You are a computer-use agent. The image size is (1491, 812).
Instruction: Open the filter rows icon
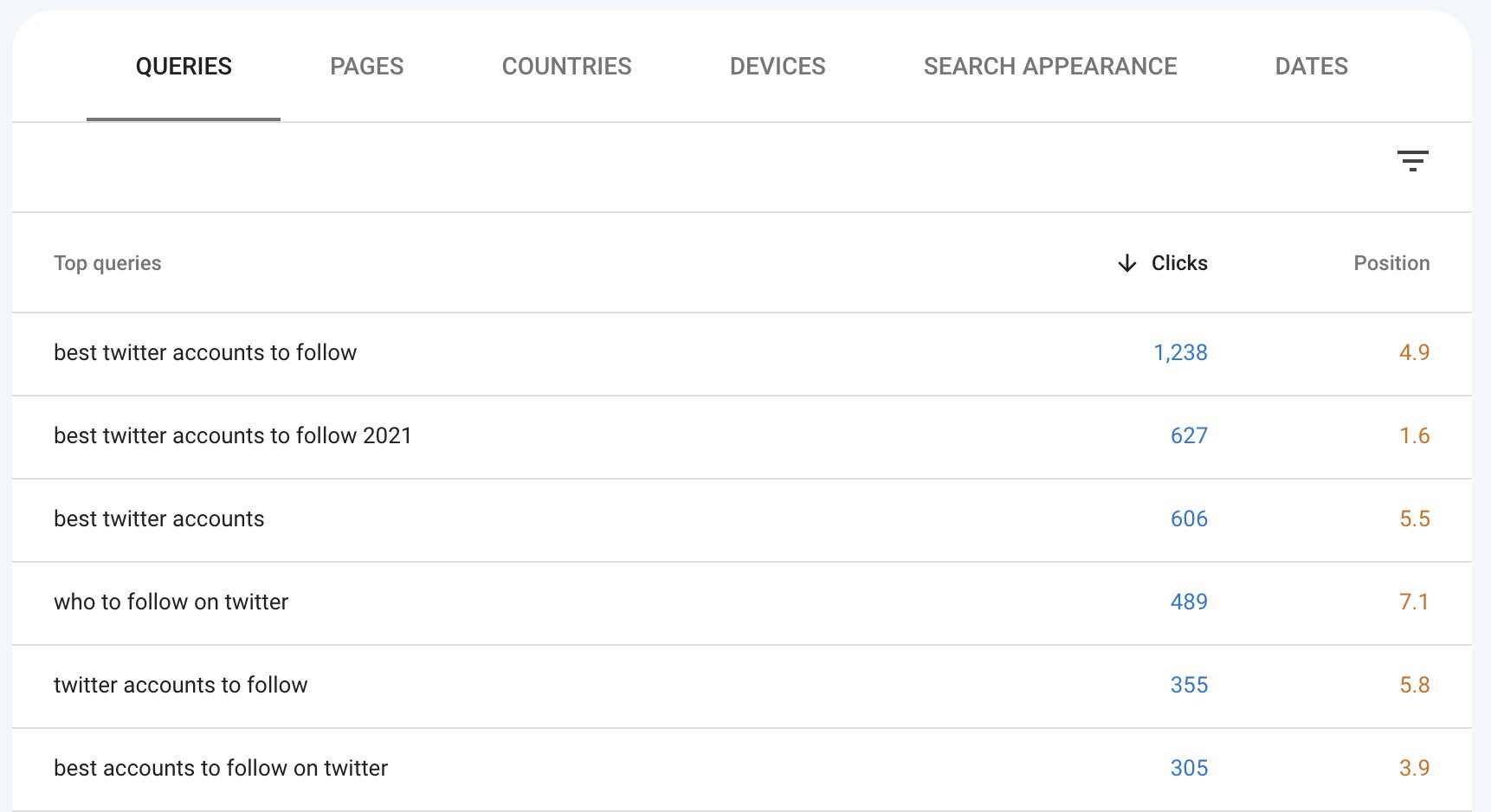1412,161
